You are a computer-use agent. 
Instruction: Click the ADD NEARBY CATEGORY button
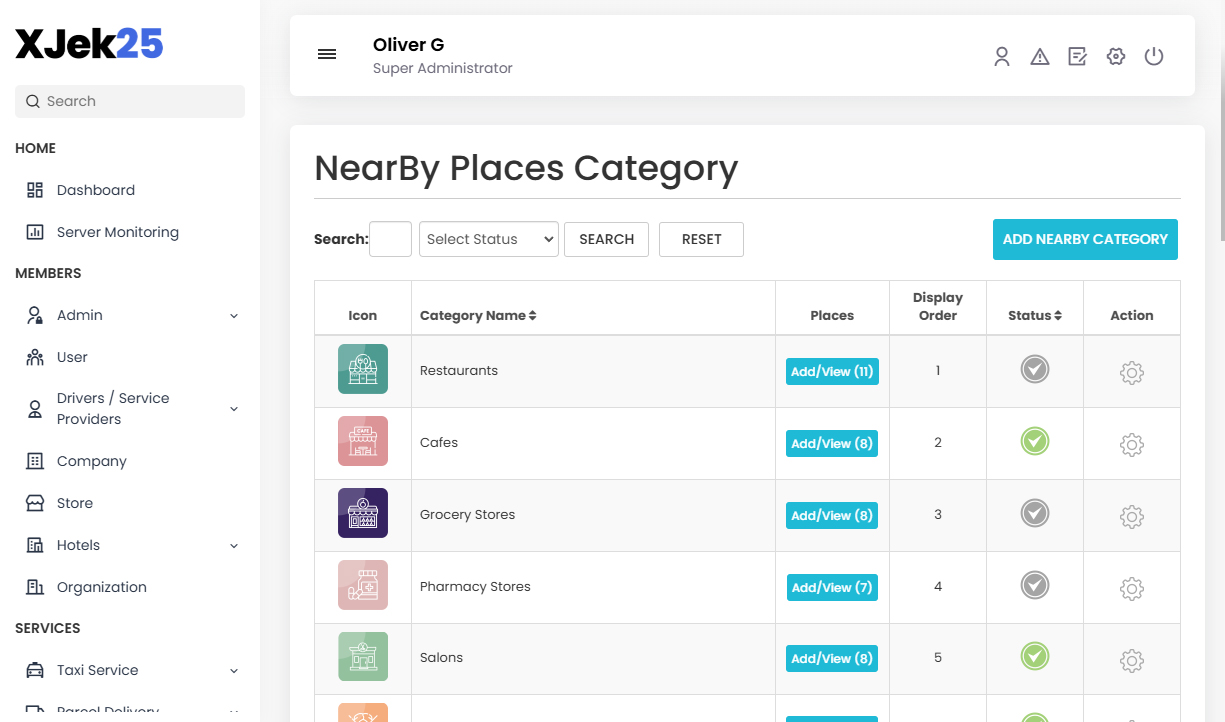1084,239
